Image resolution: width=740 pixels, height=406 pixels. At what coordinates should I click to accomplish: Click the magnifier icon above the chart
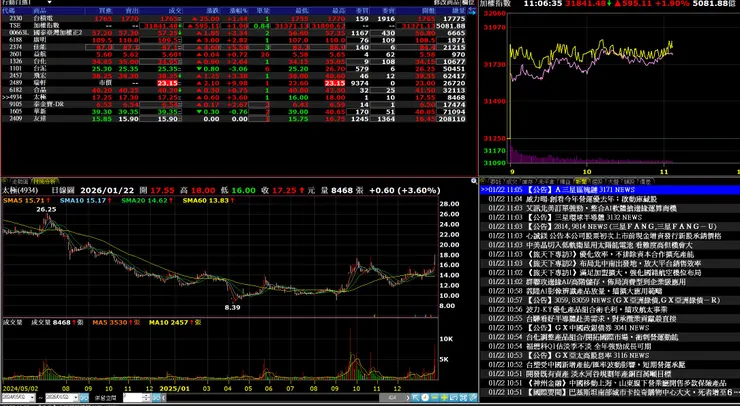coord(474,181)
